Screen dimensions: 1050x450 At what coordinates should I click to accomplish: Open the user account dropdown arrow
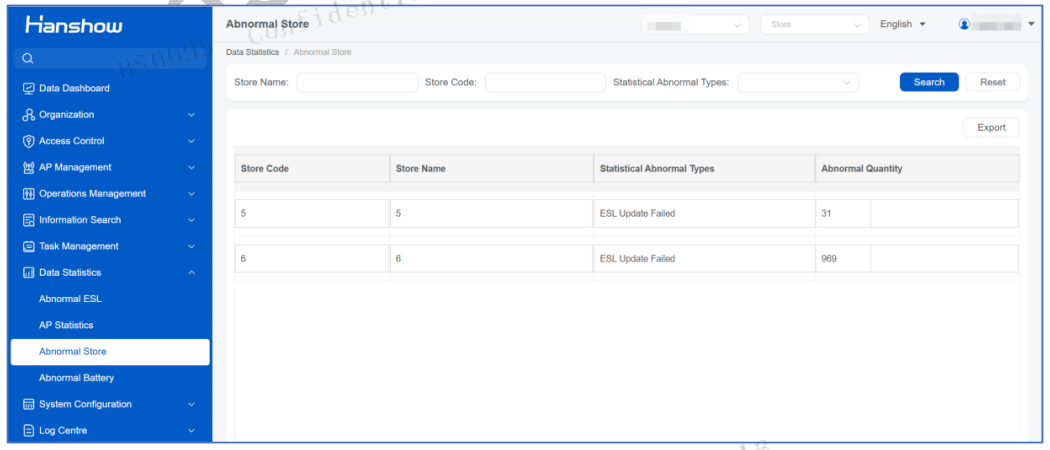click(x=1031, y=25)
